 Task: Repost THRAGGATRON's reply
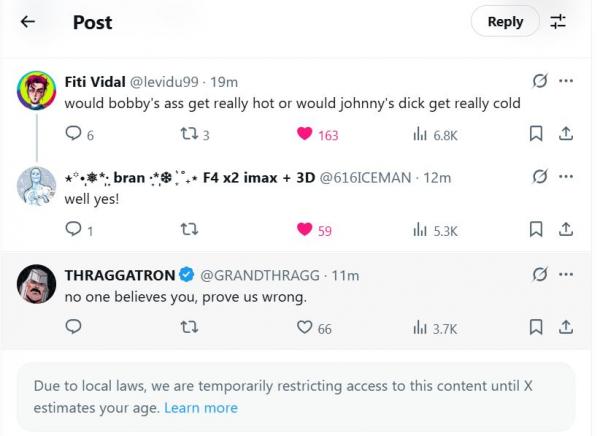tap(189, 327)
